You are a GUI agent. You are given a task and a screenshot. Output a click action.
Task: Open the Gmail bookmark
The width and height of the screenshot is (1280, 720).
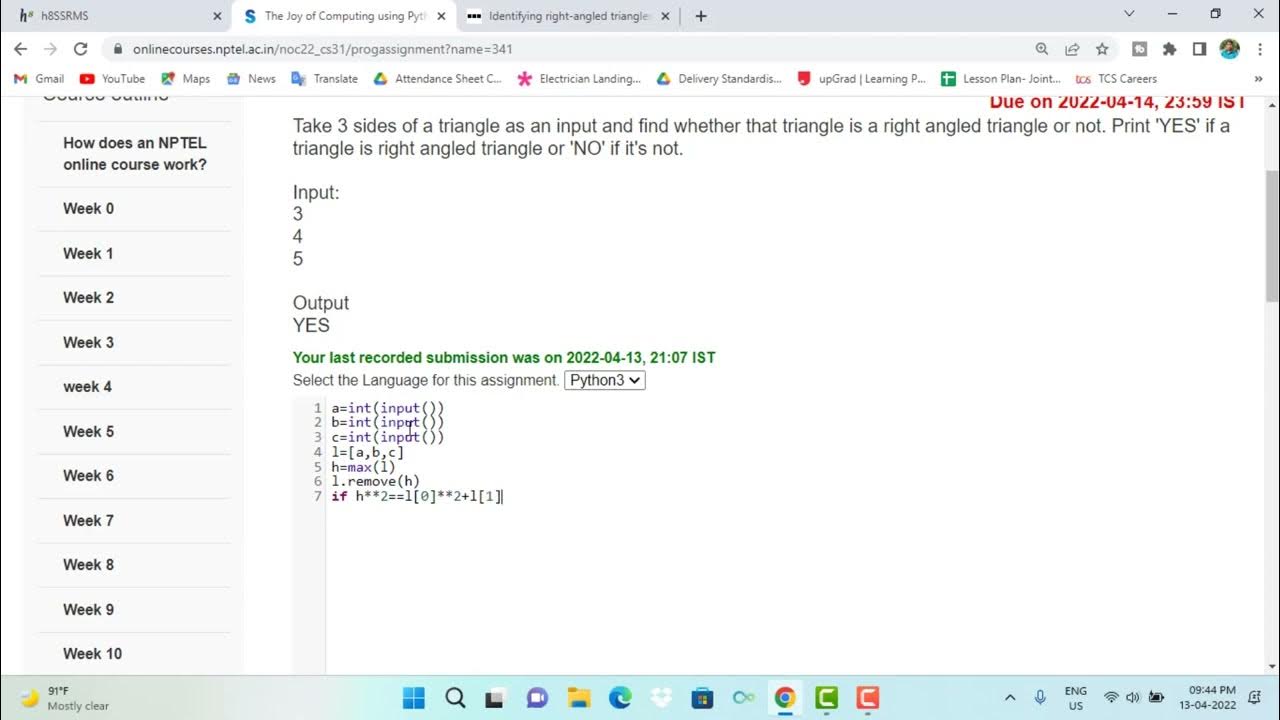coord(40,79)
